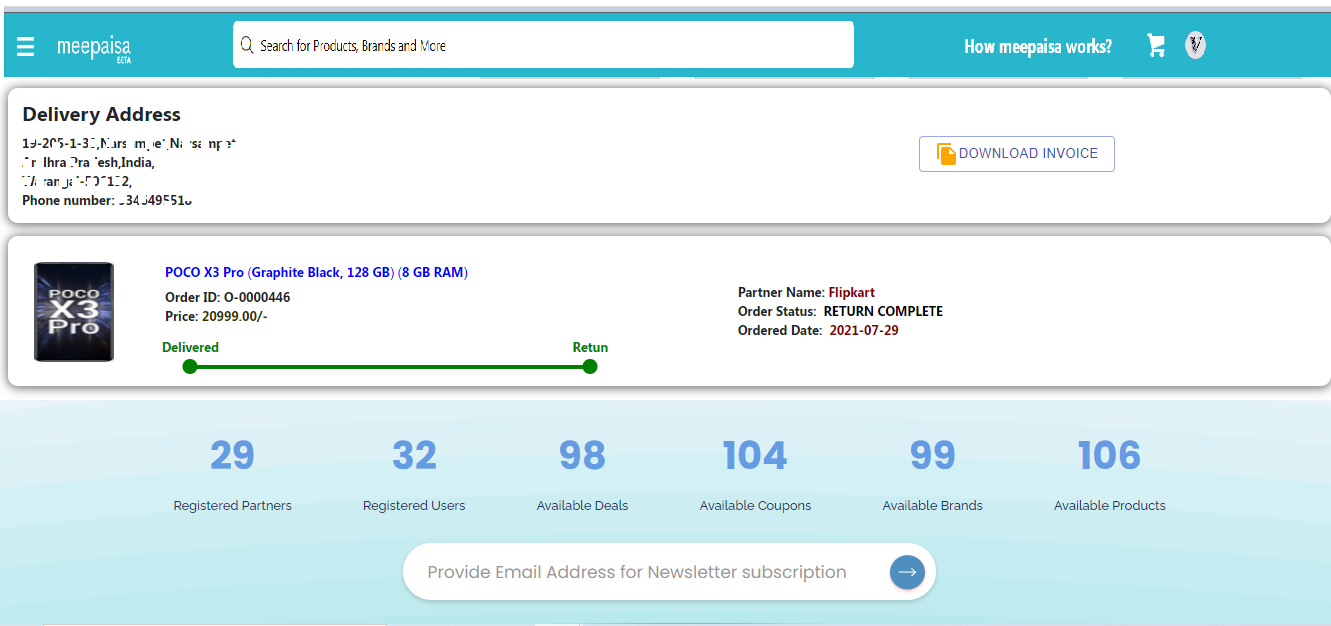Click the Flipkart partner name
The height and width of the screenshot is (626, 1331).
pyautogui.click(x=852, y=293)
